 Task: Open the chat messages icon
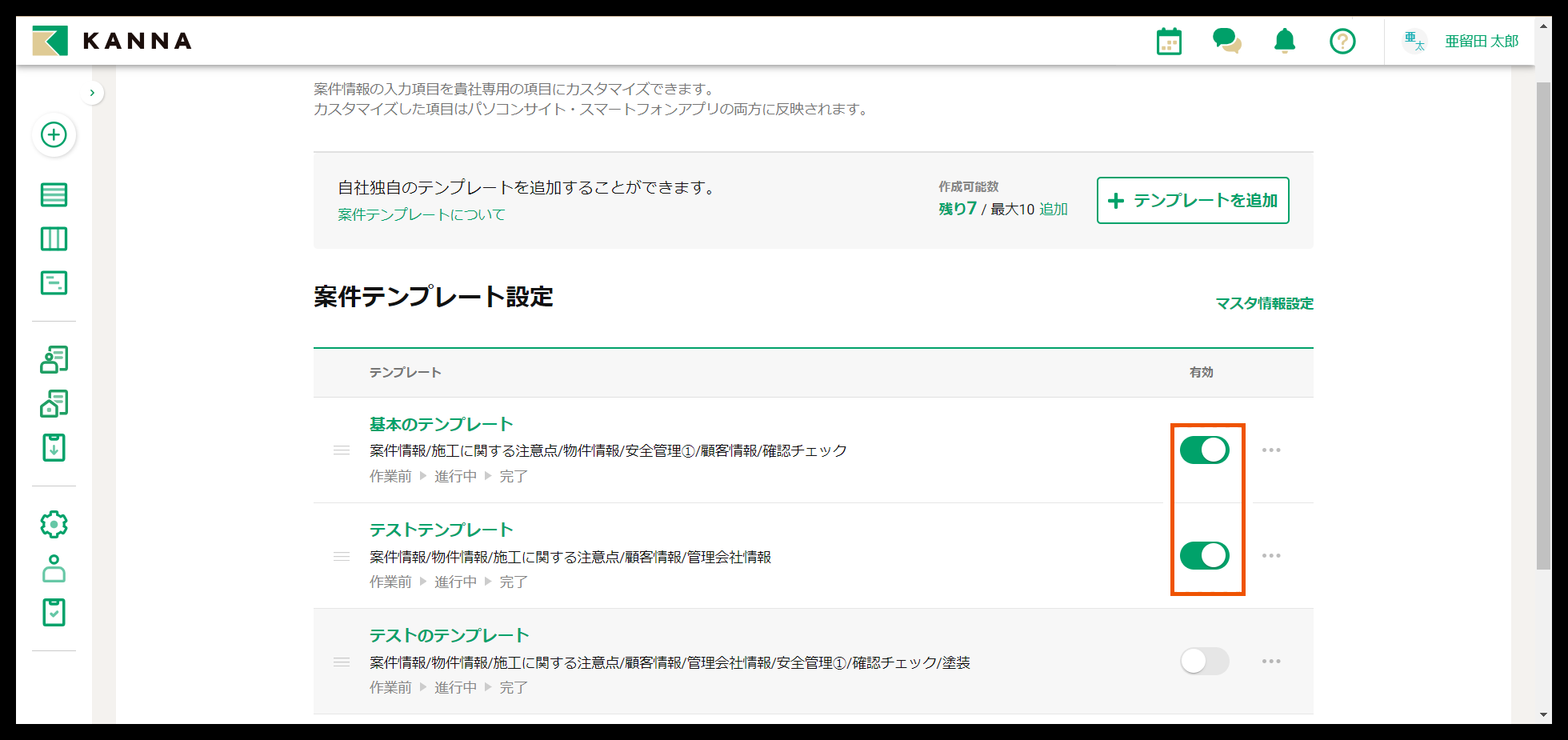(x=1226, y=40)
